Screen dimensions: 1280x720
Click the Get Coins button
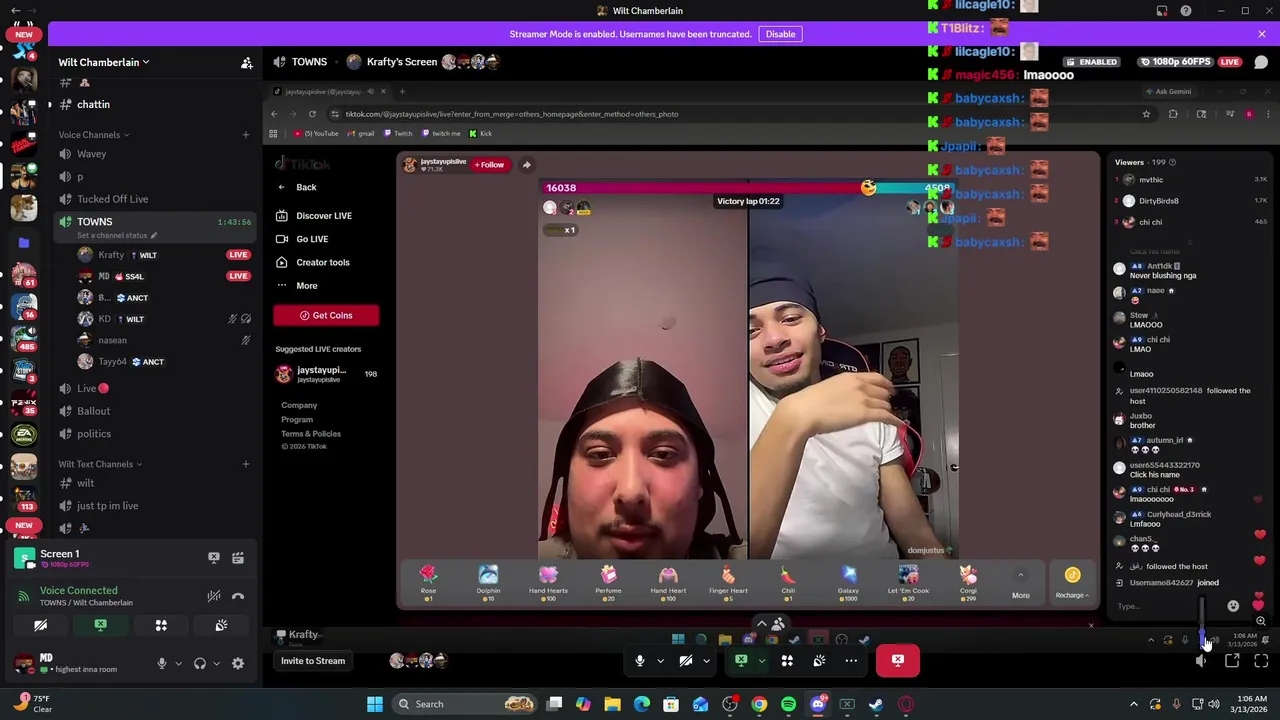(326, 315)
